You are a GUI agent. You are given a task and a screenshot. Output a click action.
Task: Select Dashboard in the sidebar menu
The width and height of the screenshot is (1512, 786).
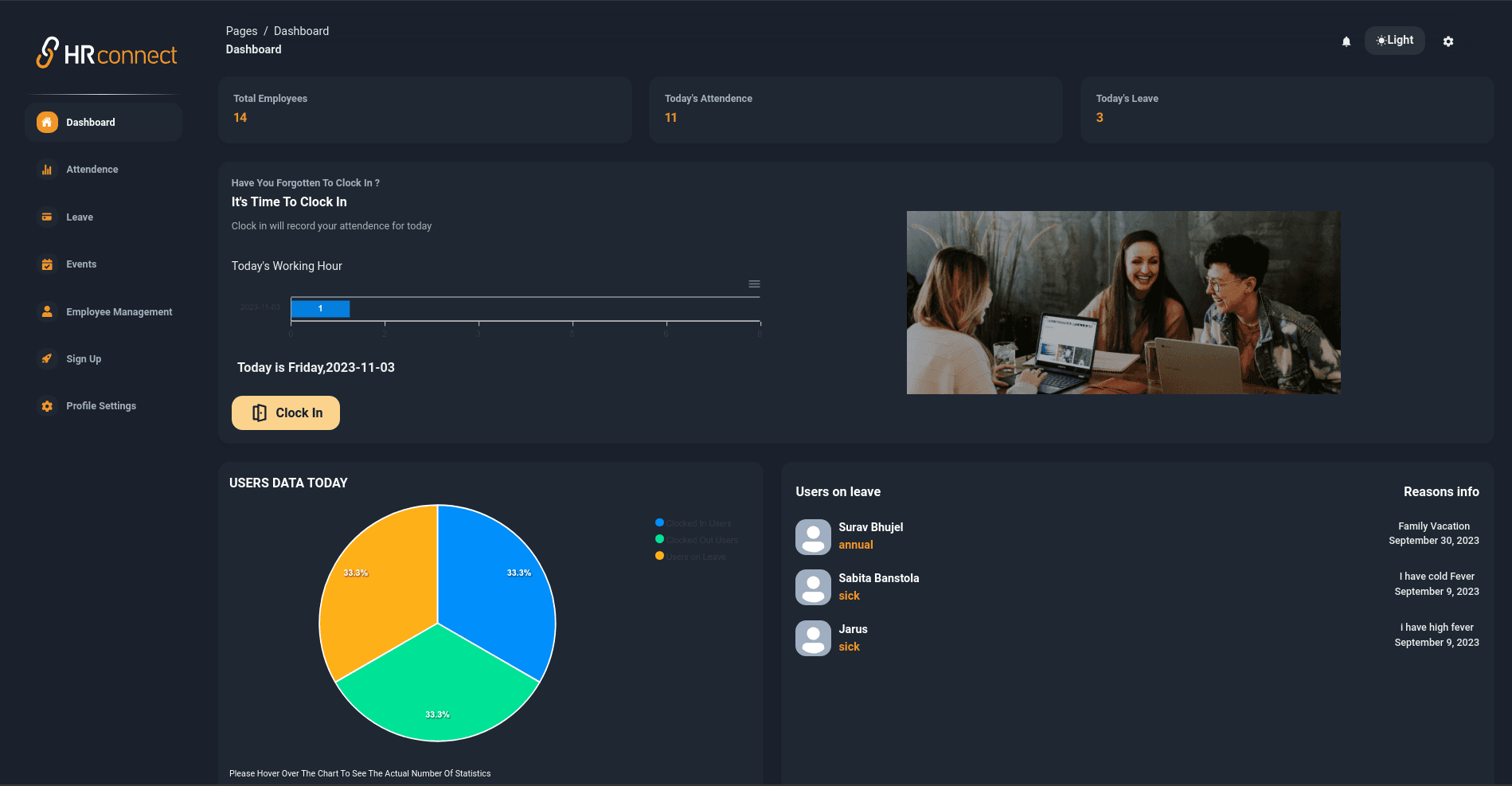(90, 122)
